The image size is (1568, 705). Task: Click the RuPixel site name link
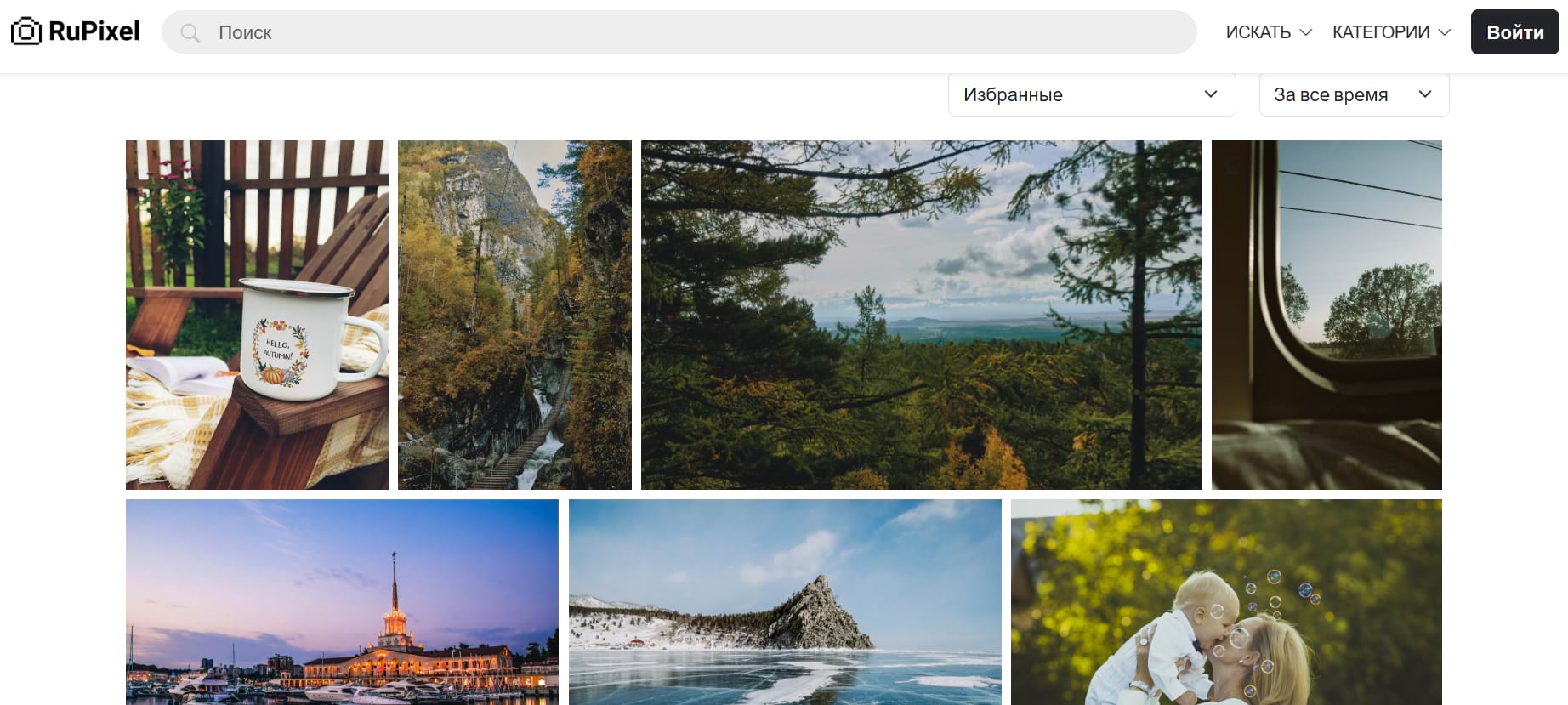coord(94,31)
